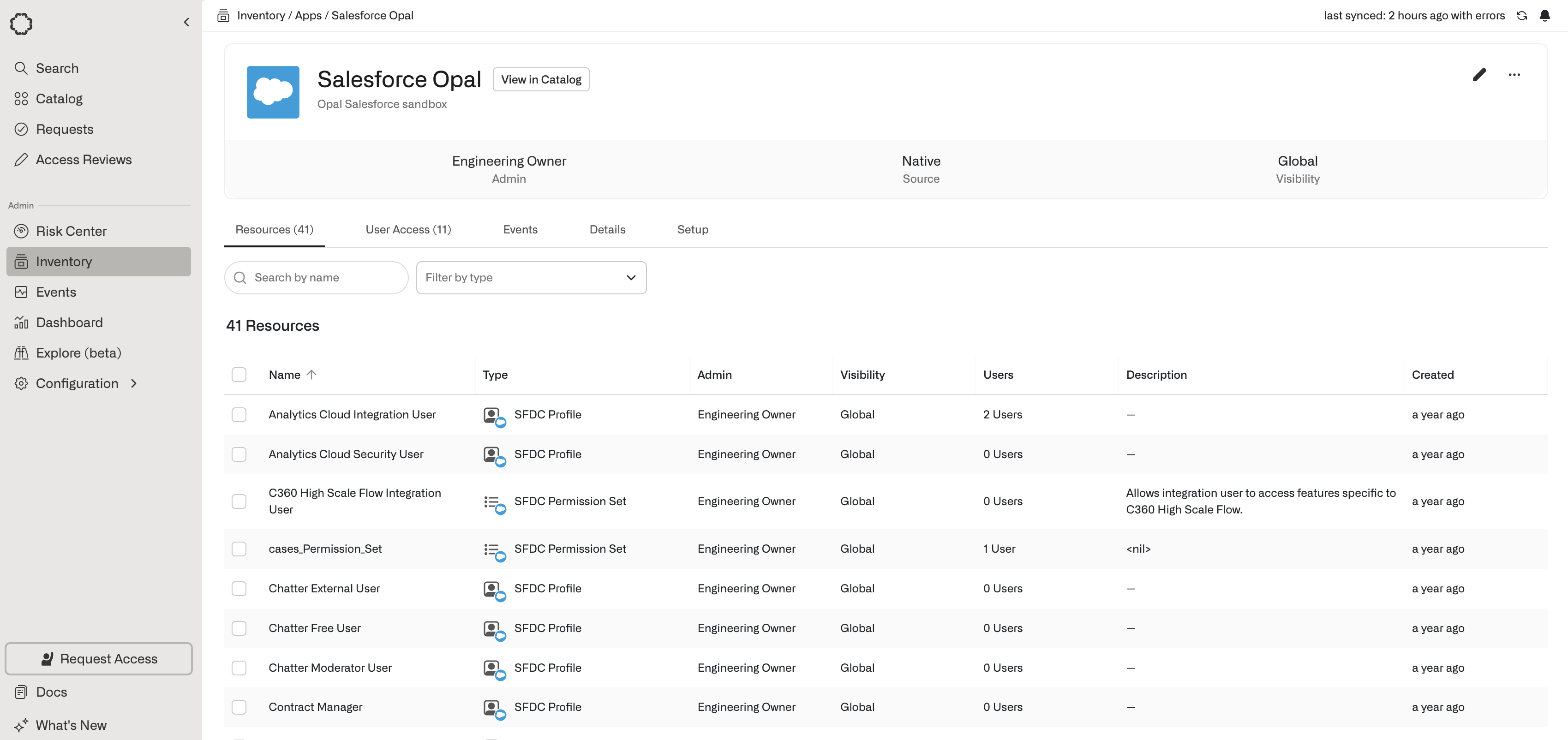Open Risk Center in the sidebar

(71, 231)
